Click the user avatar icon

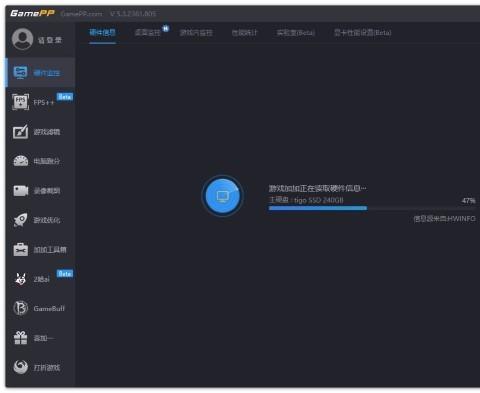click(22, 39)
